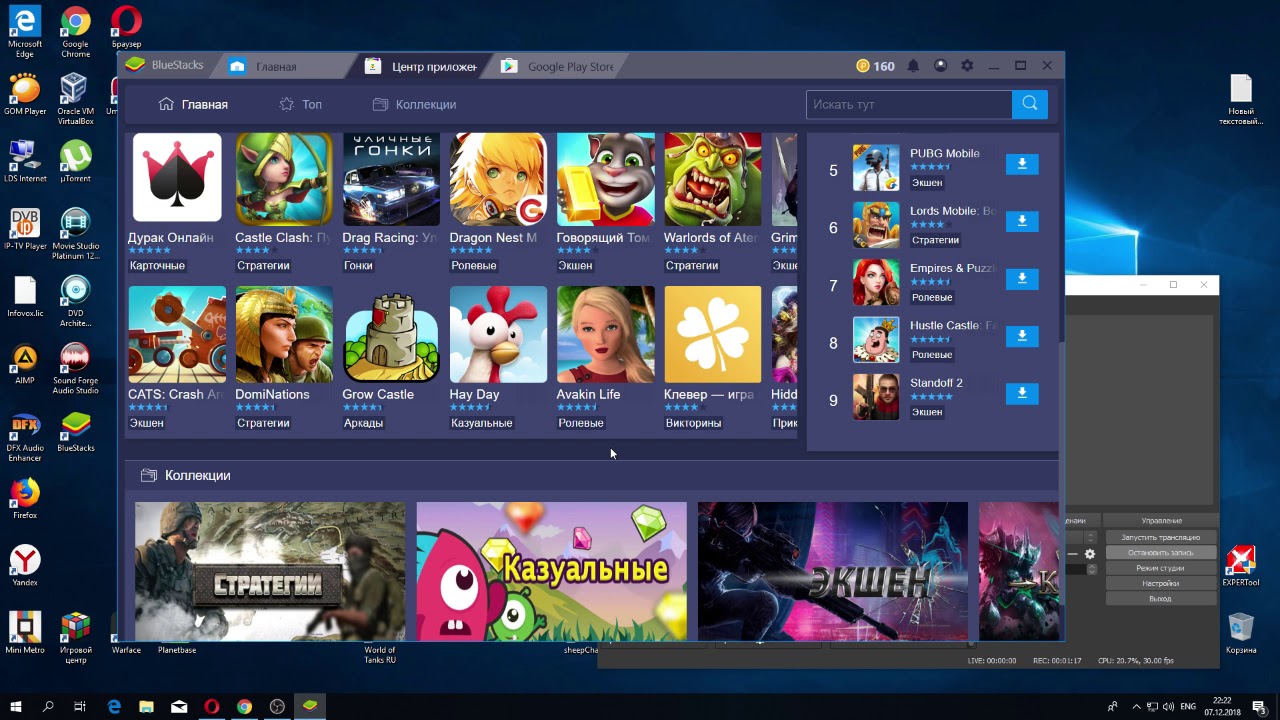Open the CATS: Crash Arena app icon
1280x720 pixels.
point(177,334)
